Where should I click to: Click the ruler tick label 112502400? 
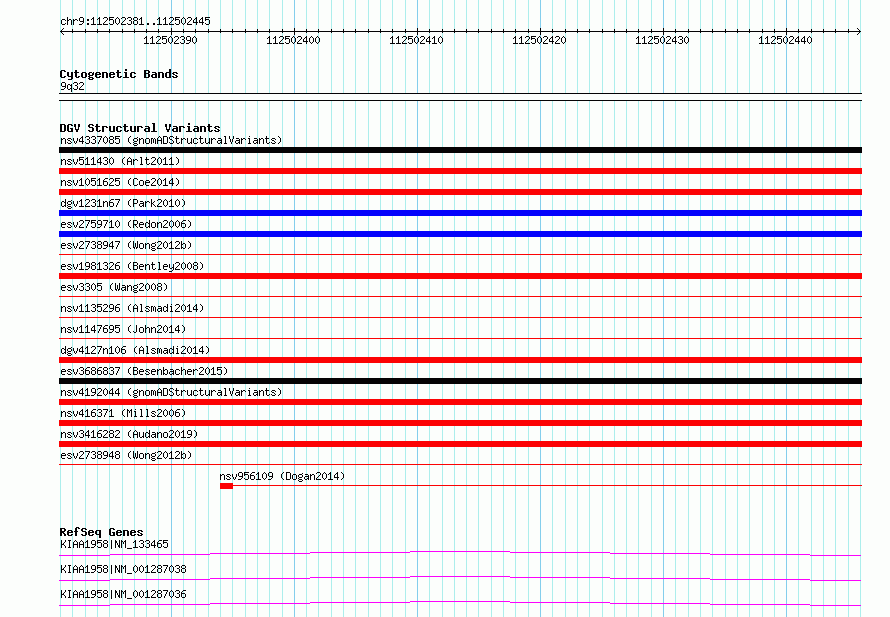(293, 40)
